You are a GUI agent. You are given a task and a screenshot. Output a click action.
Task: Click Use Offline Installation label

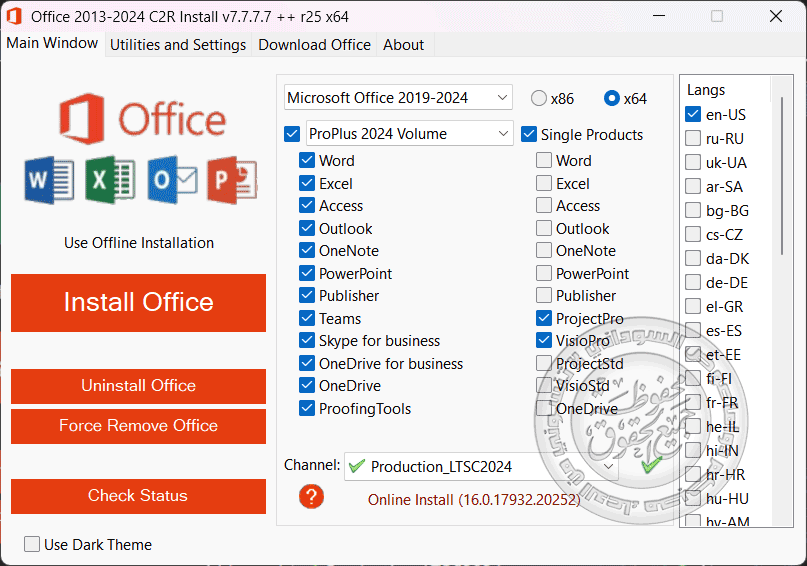tap(139, 243)
